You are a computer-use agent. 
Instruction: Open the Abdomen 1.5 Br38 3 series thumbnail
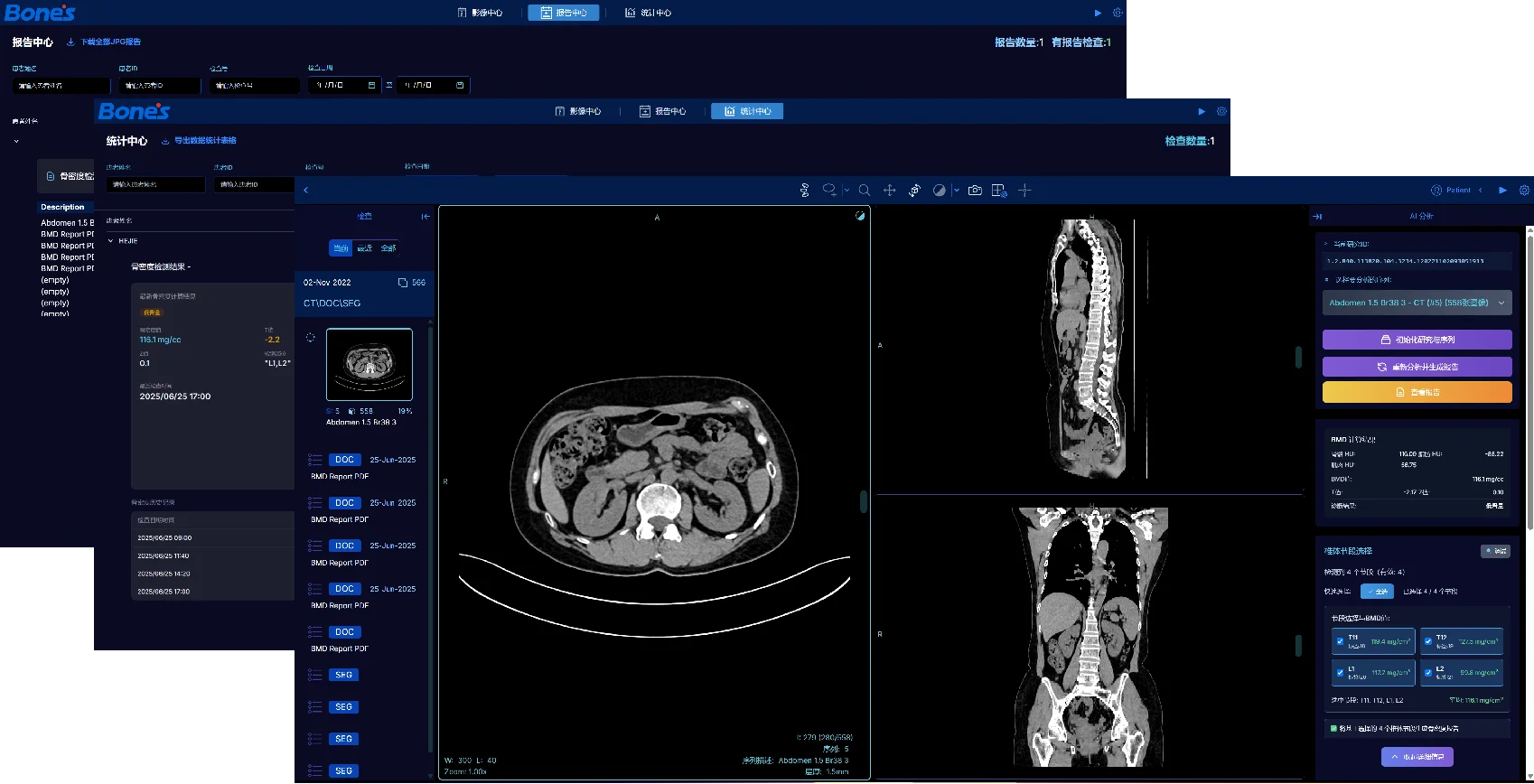pyautogui.click(x=369, y=364)
